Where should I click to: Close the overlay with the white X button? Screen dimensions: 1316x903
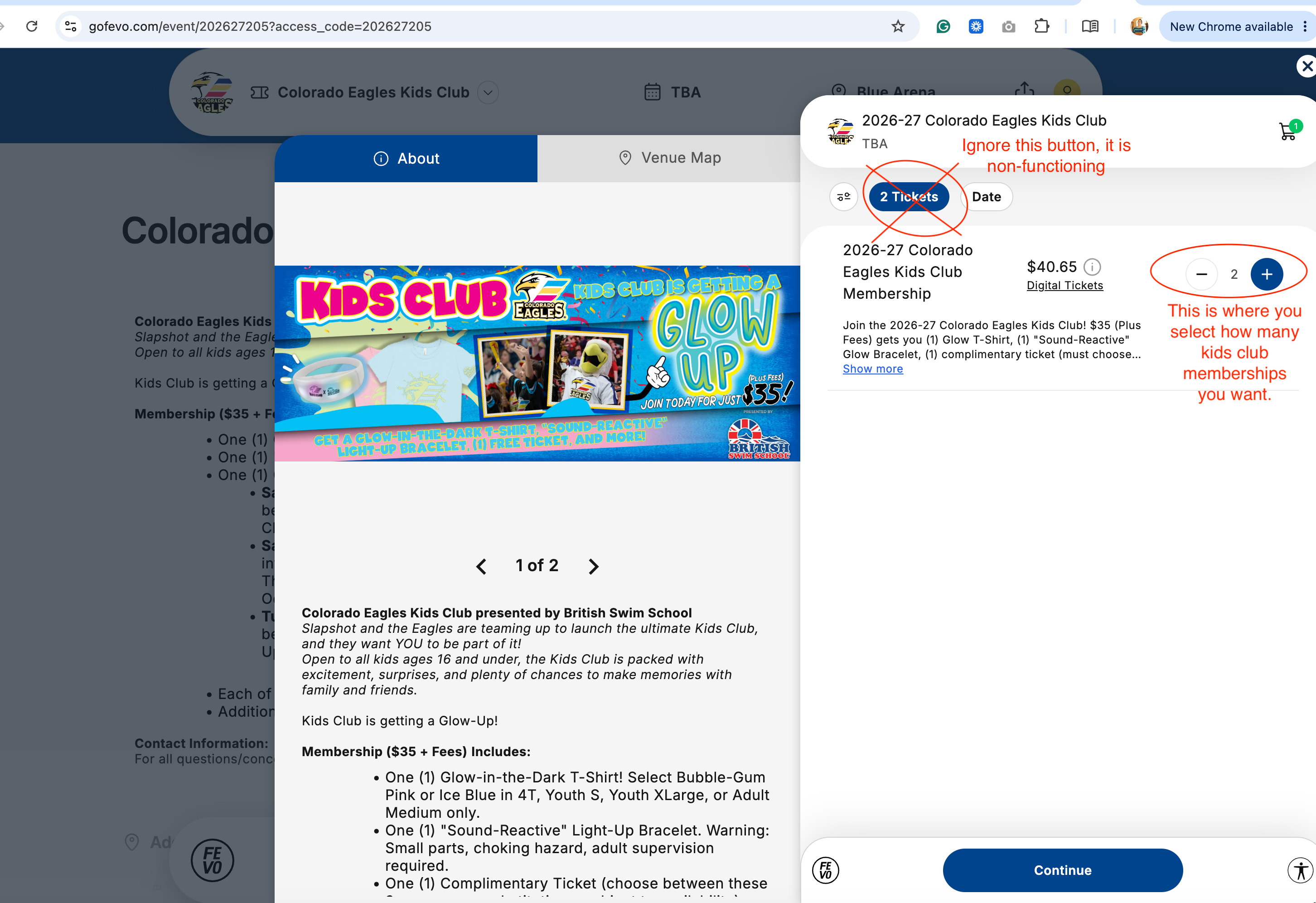coord(1306,66)
